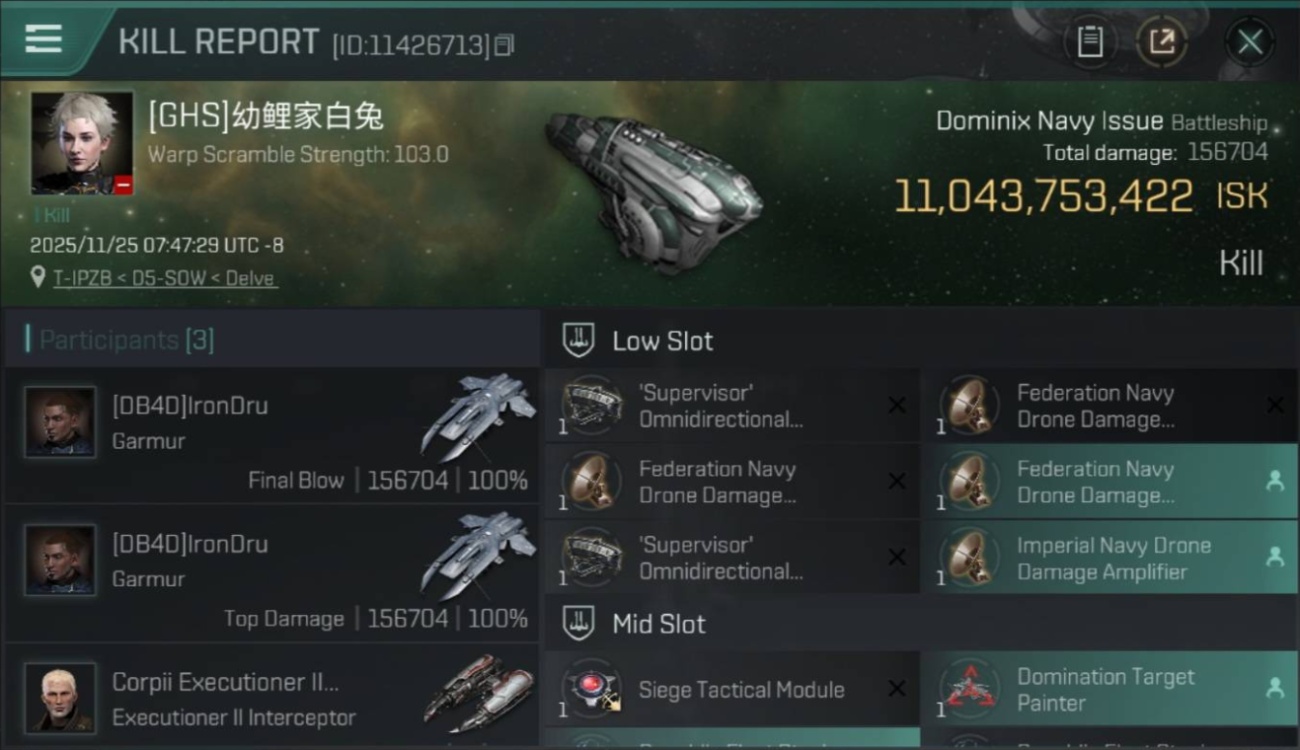Open victim pilot portrait of 幼鲤家白兔
This screenshot has height=750, width=1300.
point(82,143)
